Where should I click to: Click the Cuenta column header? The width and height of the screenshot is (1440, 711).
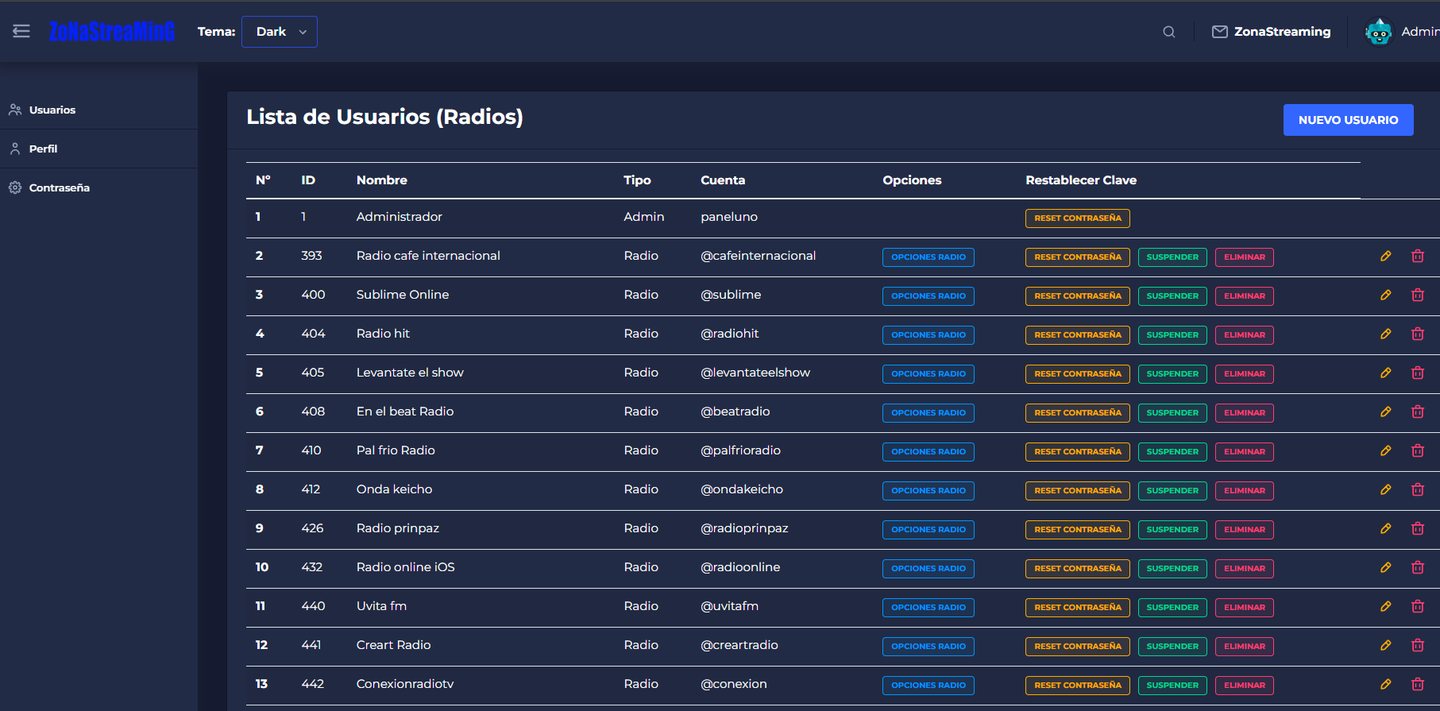(723, 180)
